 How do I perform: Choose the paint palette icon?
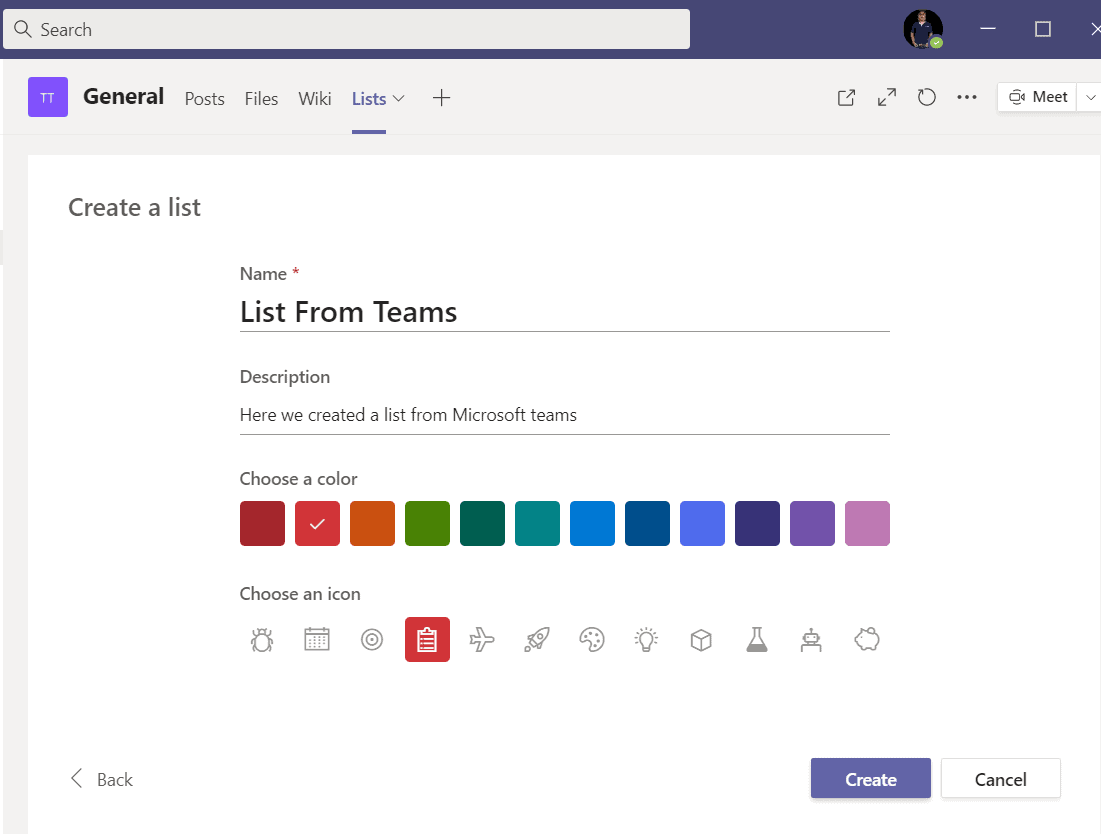[x=592, y=639]
